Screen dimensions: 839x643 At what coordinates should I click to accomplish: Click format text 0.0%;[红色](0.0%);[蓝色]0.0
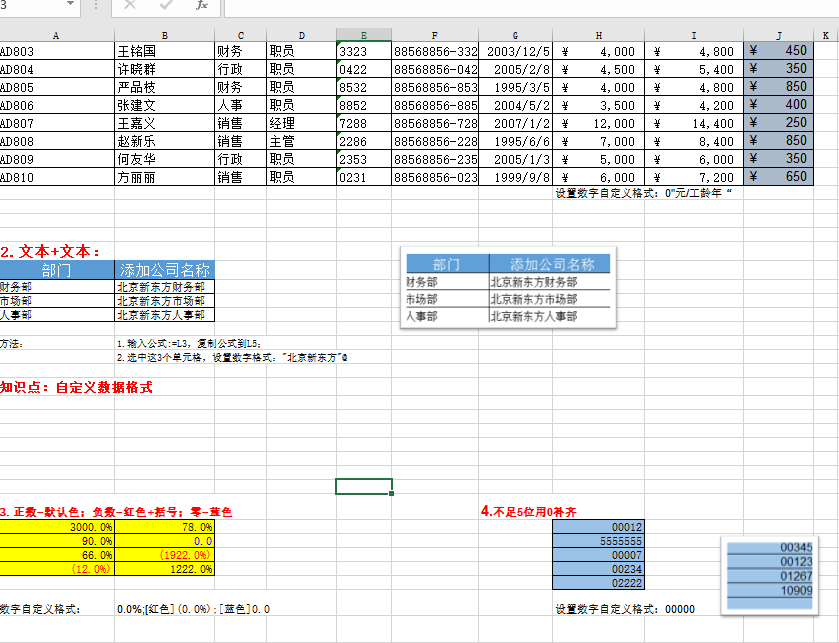coord(193,609)
